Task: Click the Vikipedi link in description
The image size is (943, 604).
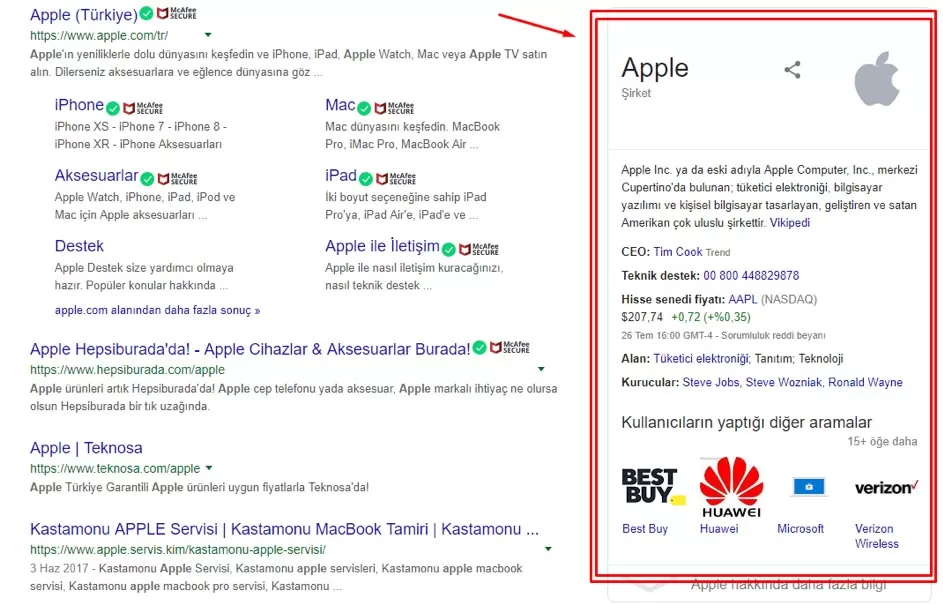Action: [790, 223]
